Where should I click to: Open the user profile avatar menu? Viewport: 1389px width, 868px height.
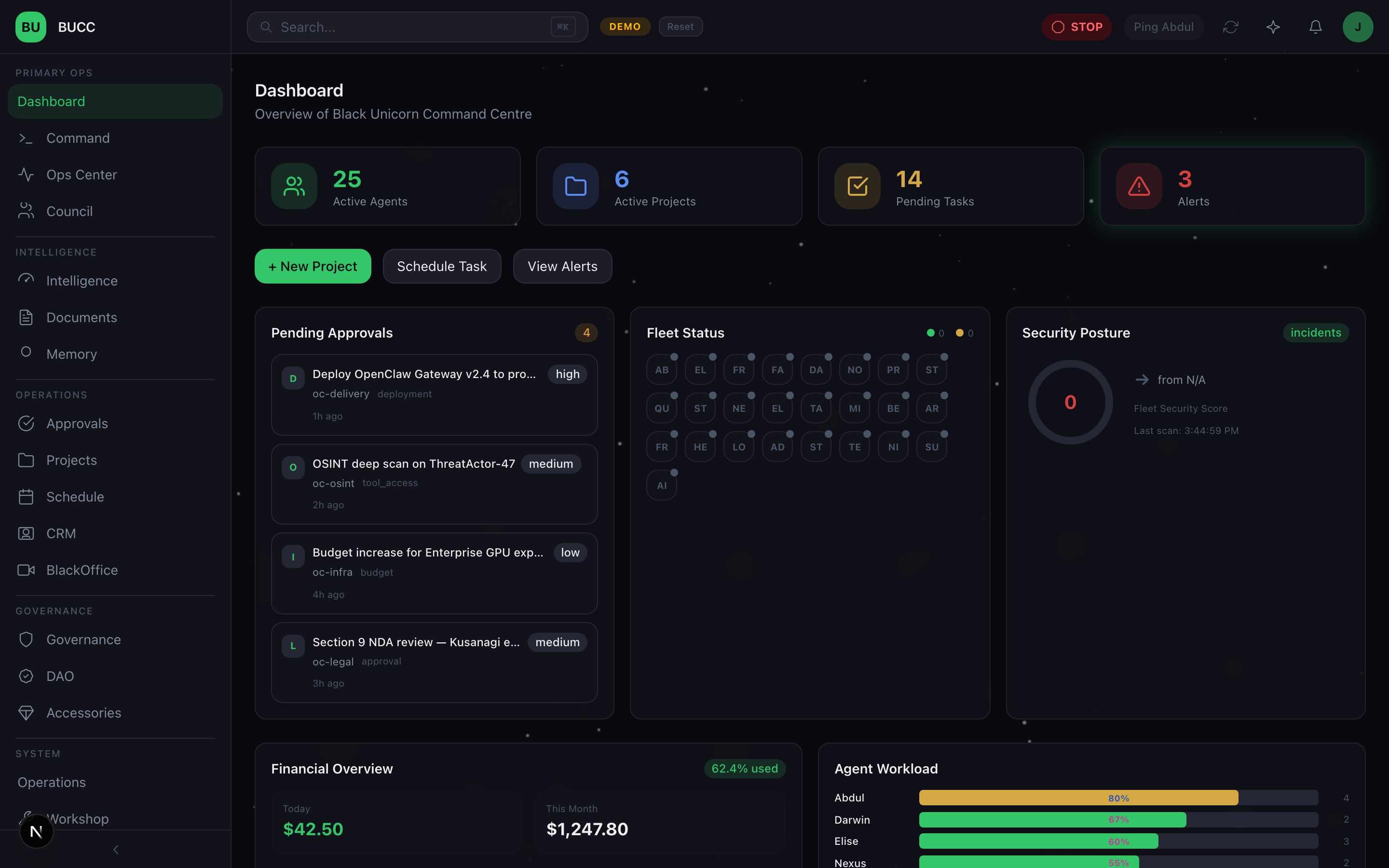(x=1358, y=27)
